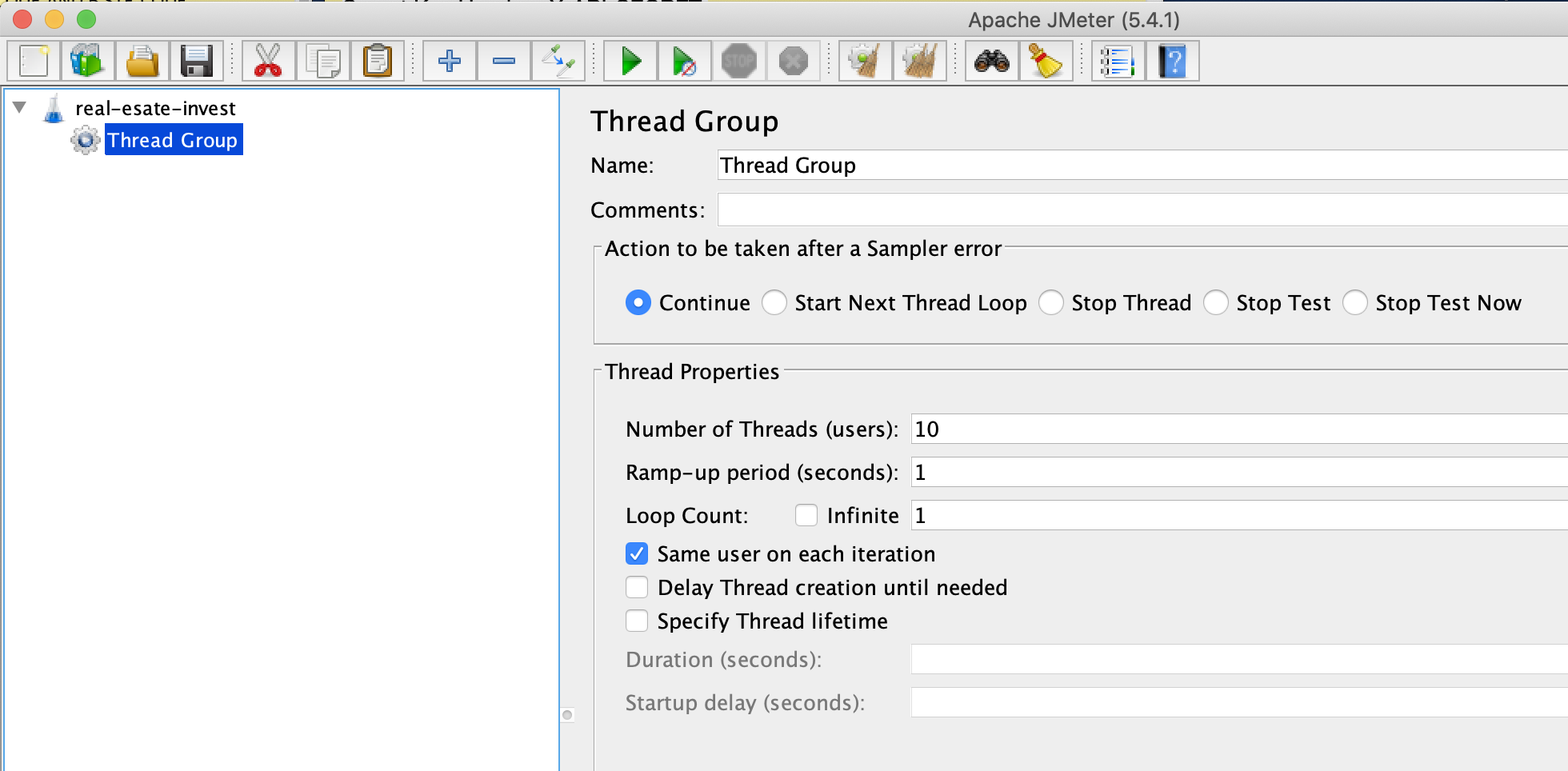This screenshot has width=1568, height=771.
Task: Start test with no pauses
Action: (685, 61)
